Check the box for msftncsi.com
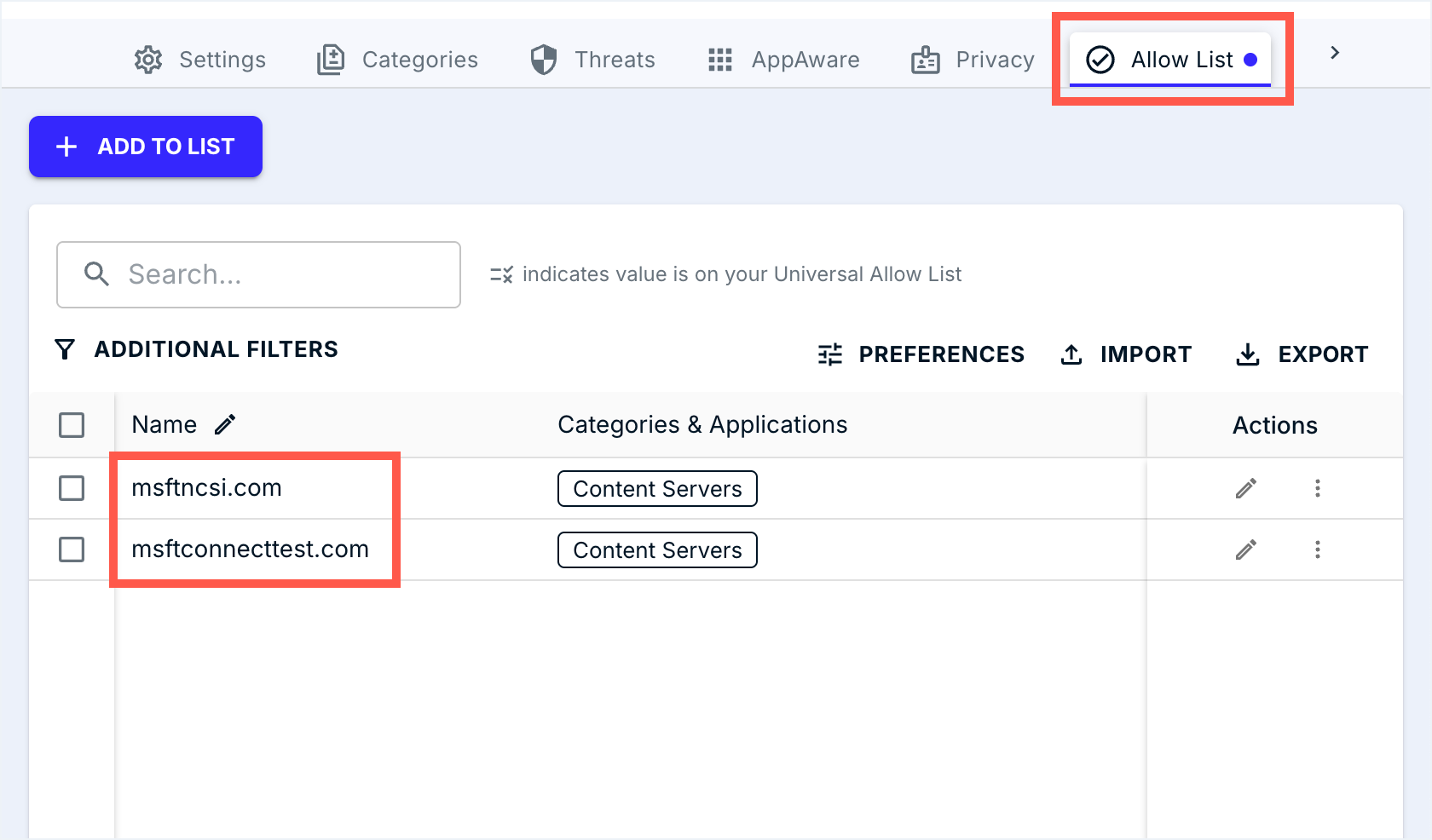 tap(72, 488)
